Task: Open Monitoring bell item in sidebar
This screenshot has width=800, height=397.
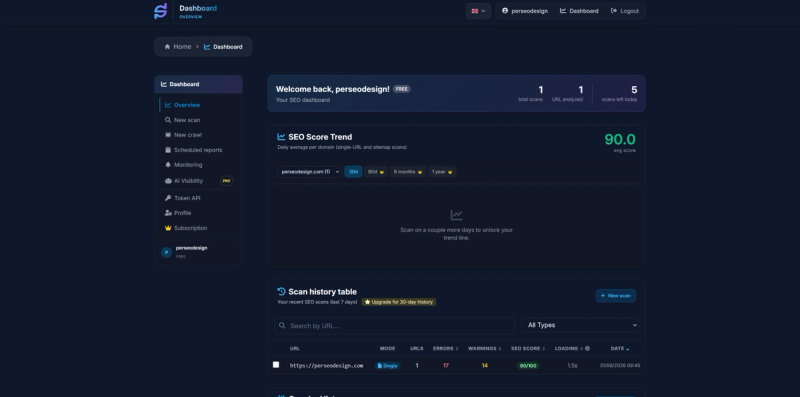Action: (184, 165)
